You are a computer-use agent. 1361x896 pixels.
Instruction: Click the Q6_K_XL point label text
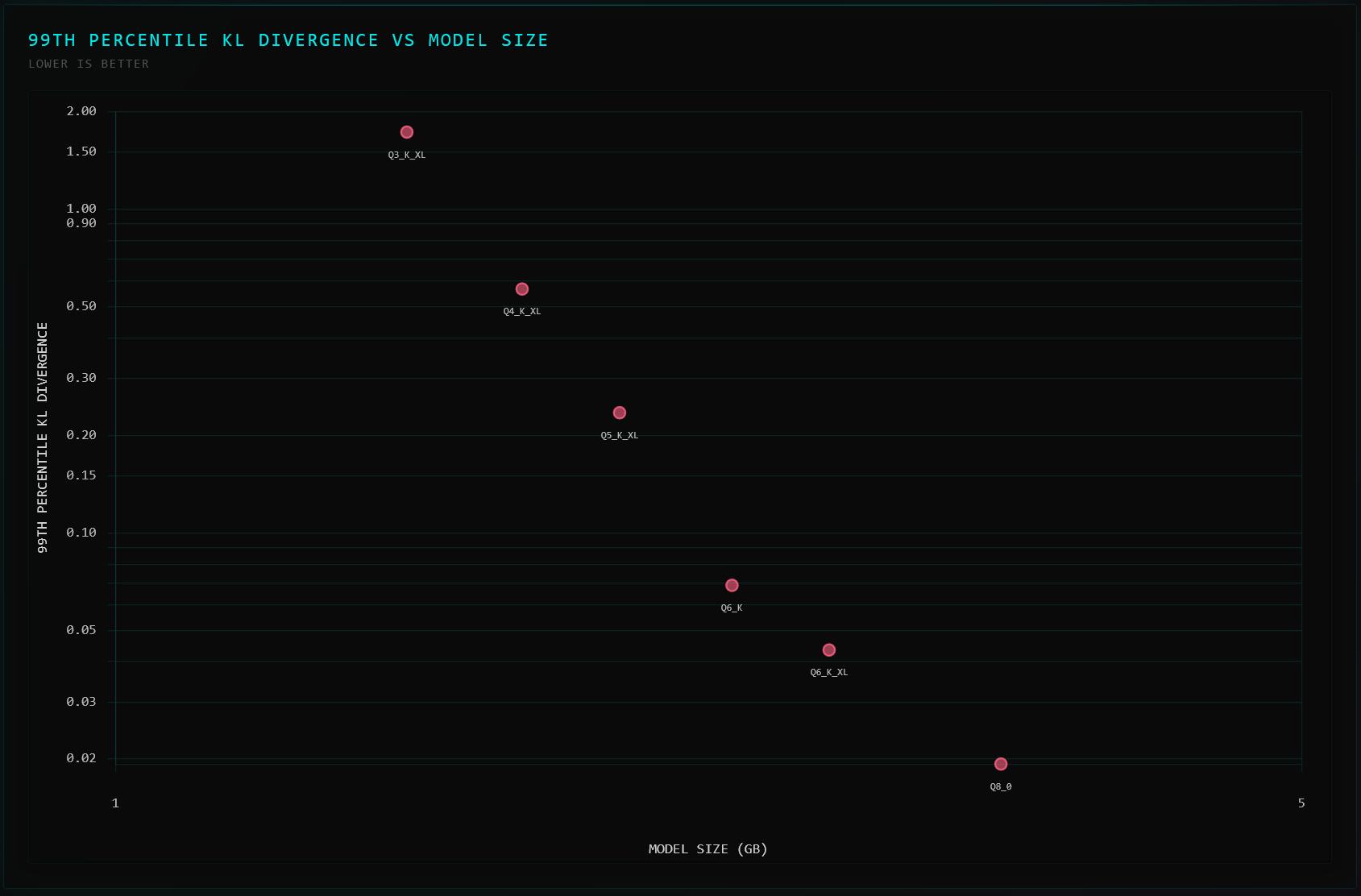point(829,672)
